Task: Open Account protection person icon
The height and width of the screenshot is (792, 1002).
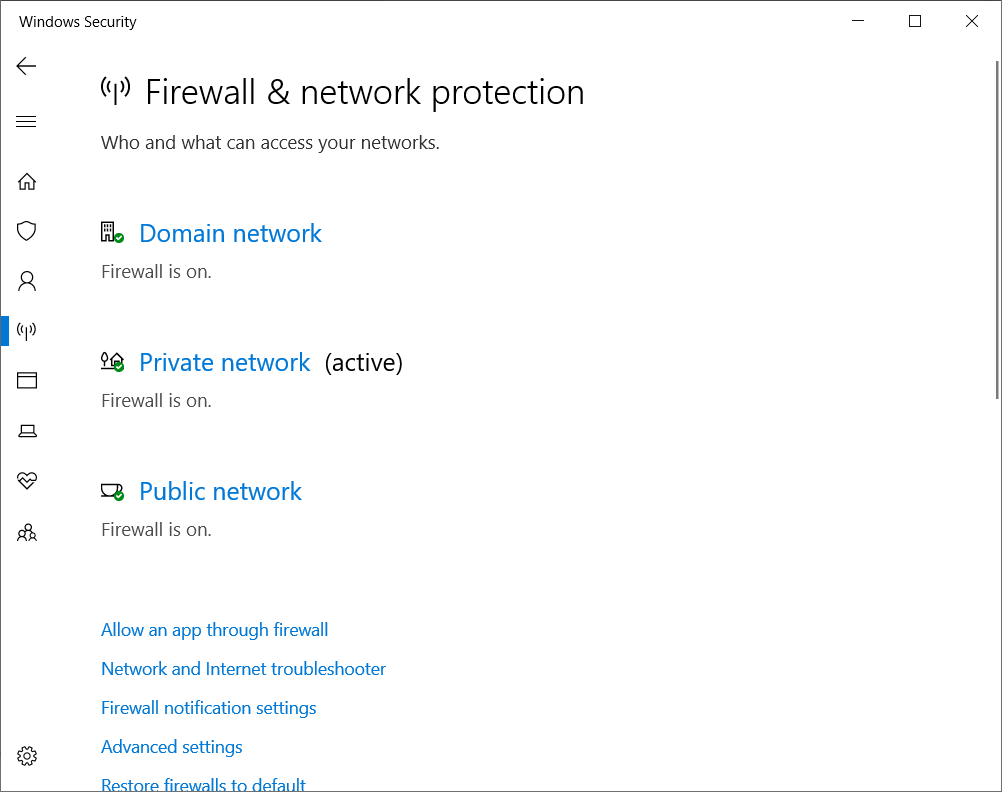Action: [27, 281]
